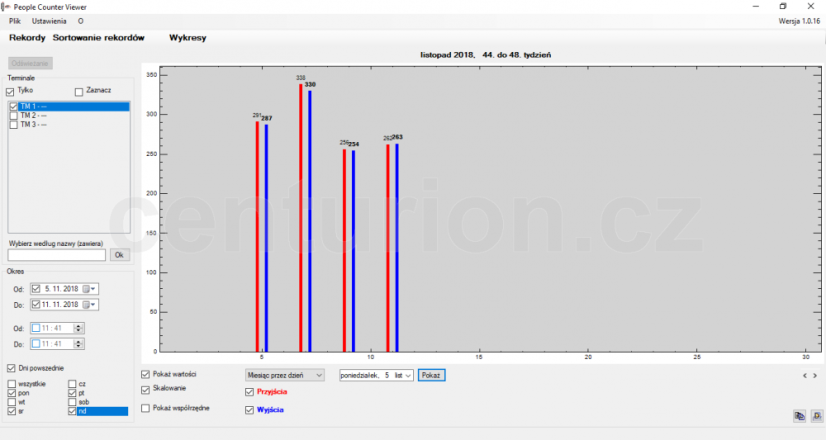Click the name filter input field
Screen dimensions: 826x440
pos(56,255)
